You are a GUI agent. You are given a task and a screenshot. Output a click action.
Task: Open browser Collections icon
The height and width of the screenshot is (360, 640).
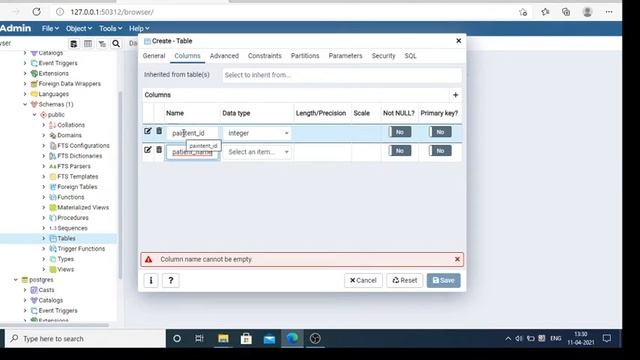[566, 12]
